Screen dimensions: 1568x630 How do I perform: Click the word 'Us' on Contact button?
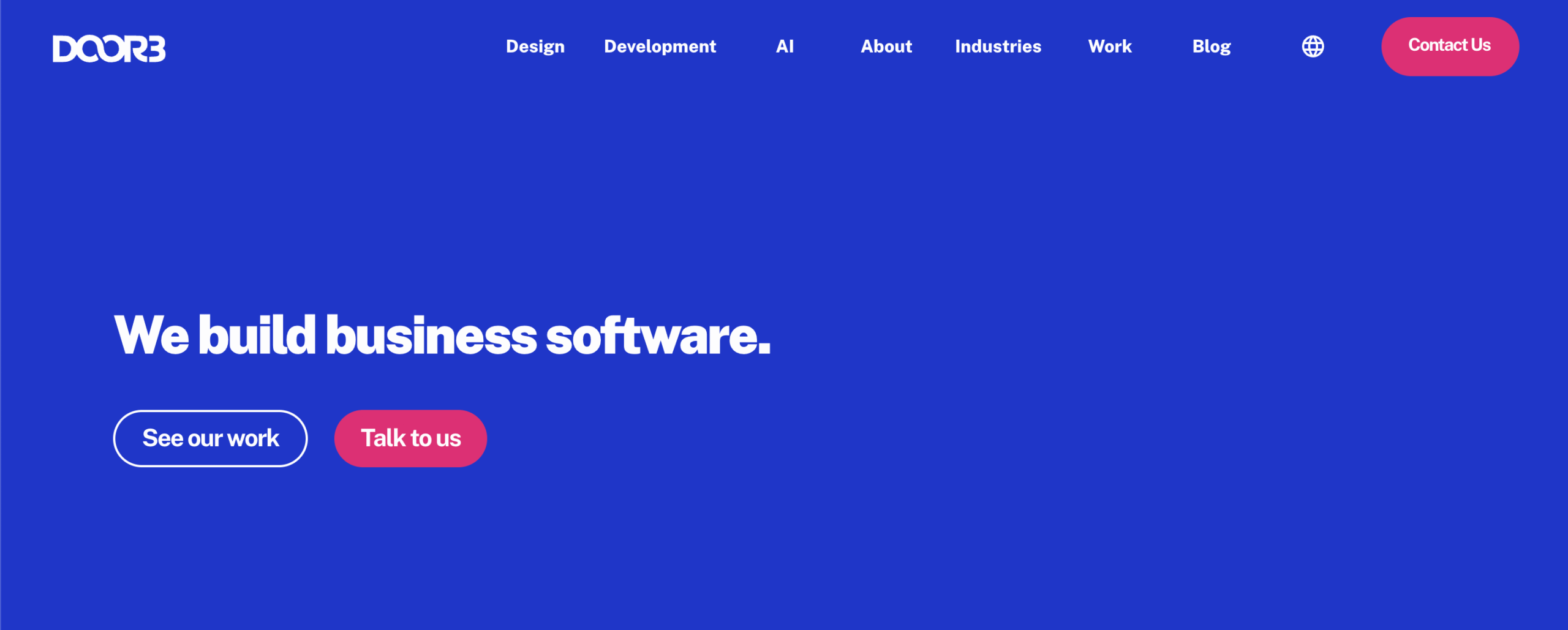(x=1480, y=45)
